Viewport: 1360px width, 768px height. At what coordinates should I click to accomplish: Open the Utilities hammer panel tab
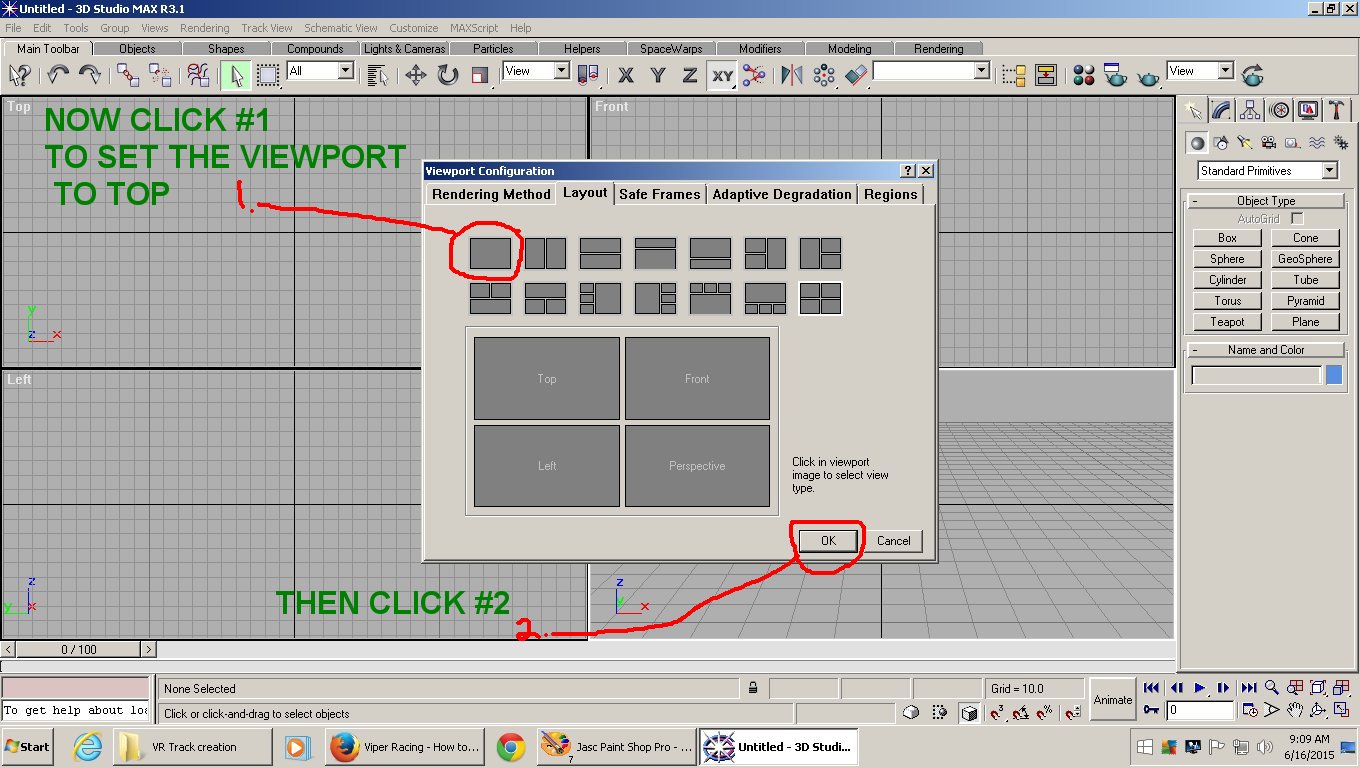[x=1336, y=110]
